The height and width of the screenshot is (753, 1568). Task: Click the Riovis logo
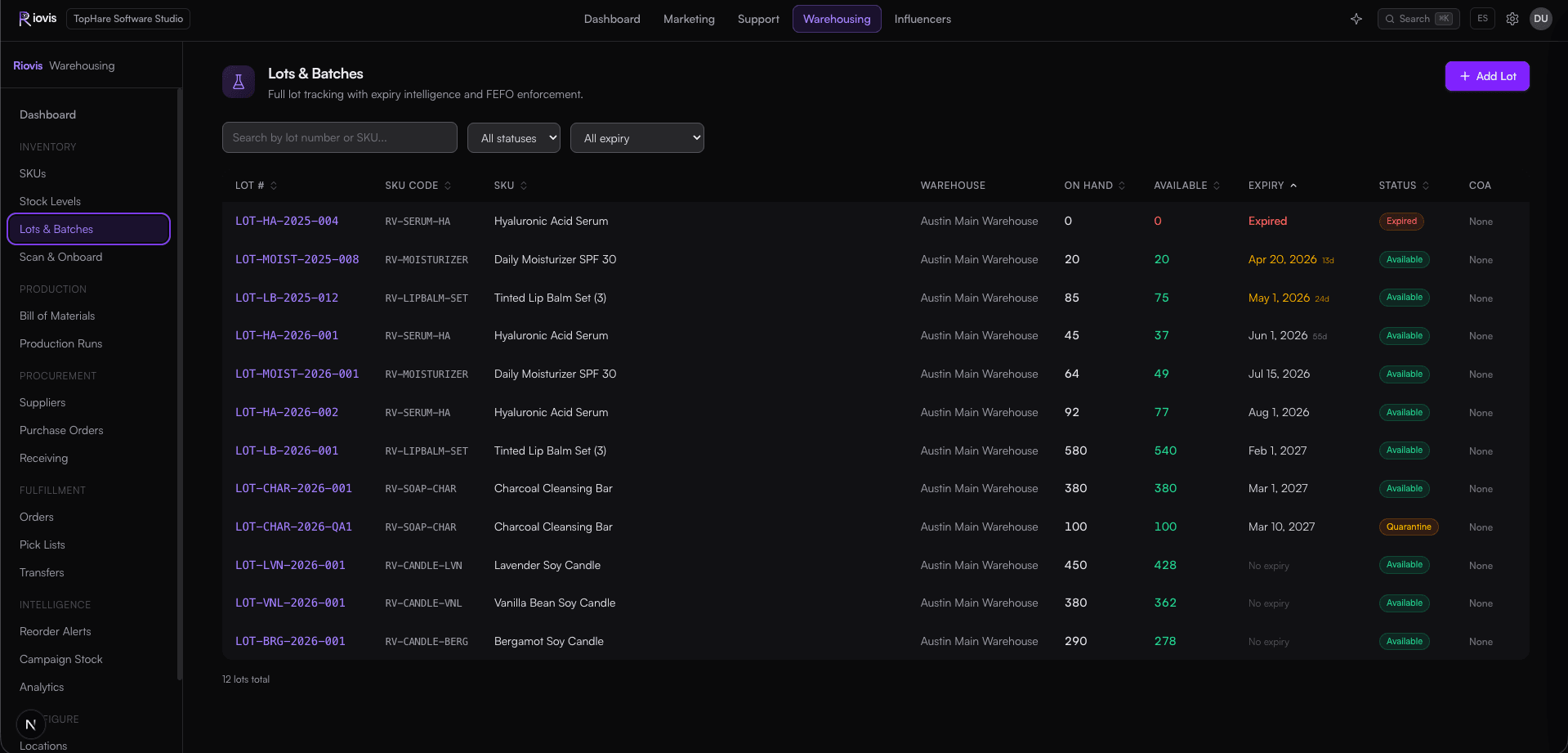tap(38, 19)
